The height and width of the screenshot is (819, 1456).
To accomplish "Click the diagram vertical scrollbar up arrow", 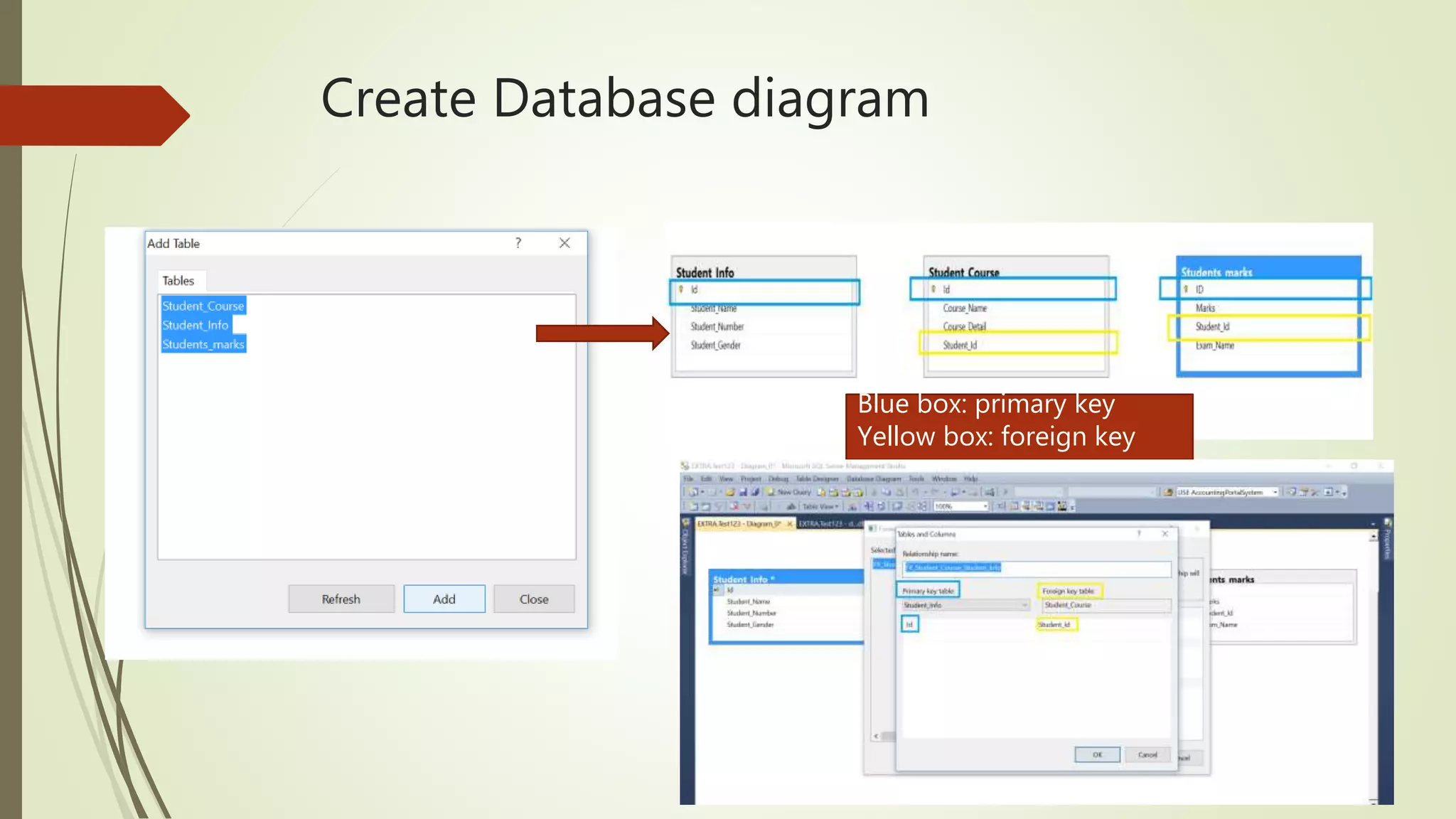I will 1374,537.
